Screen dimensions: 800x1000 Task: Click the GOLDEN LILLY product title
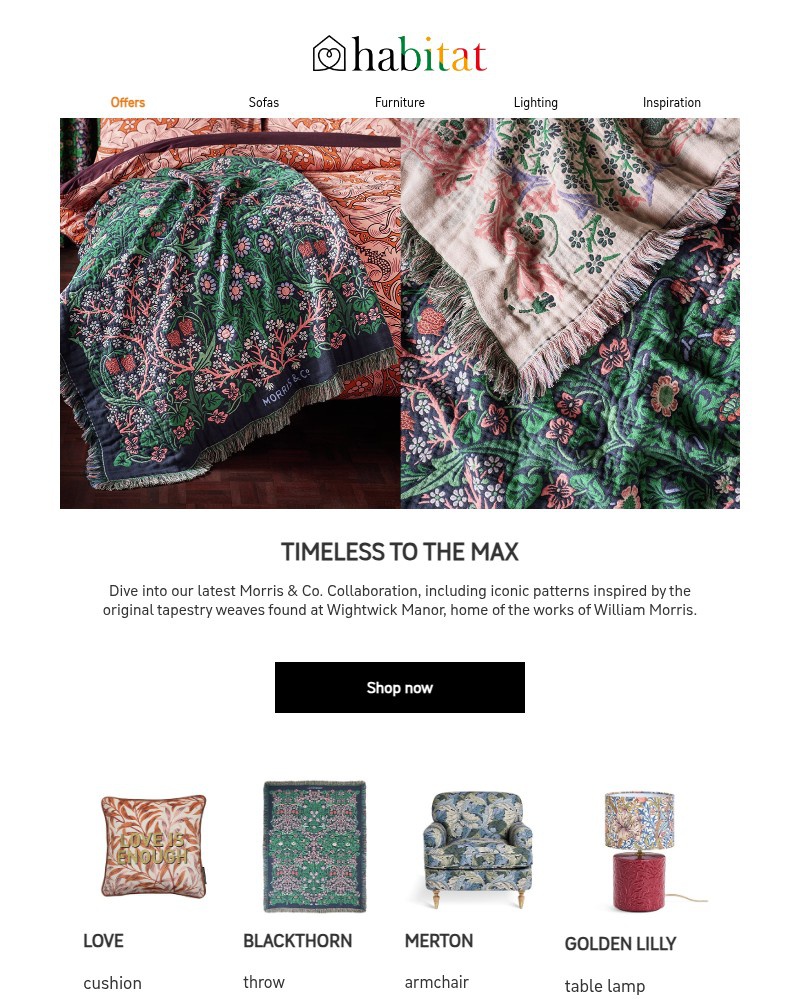click(x=620, y=944)
